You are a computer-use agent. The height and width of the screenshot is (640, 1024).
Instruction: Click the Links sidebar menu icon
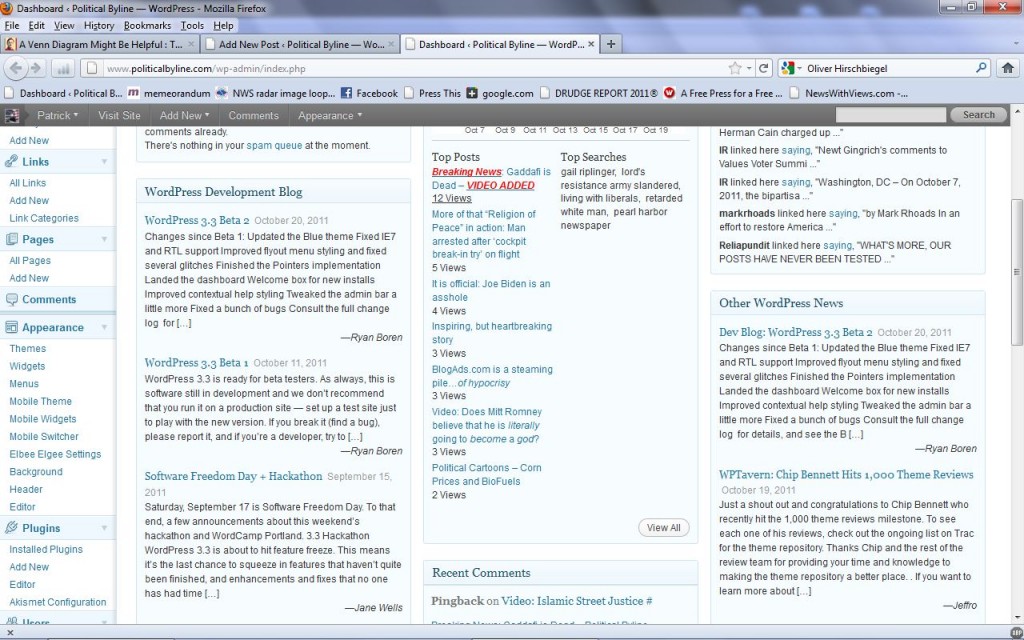click(x=11, y=161)
